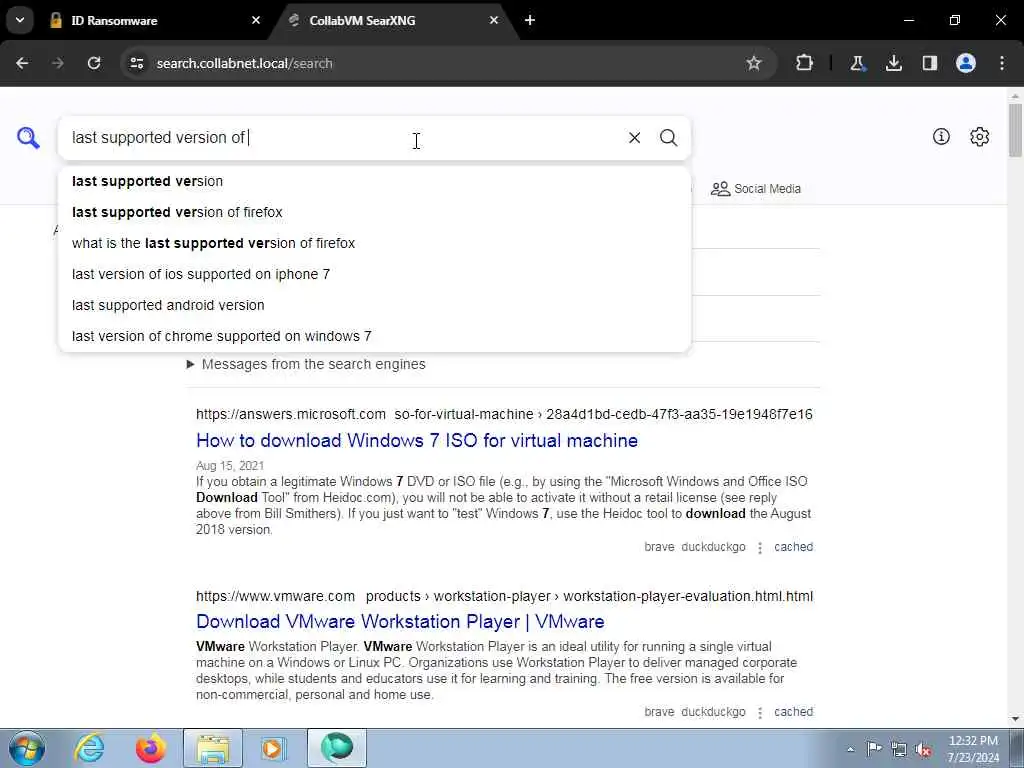Focus the address bar URL
1024x768 pixels.
(244, 63)
